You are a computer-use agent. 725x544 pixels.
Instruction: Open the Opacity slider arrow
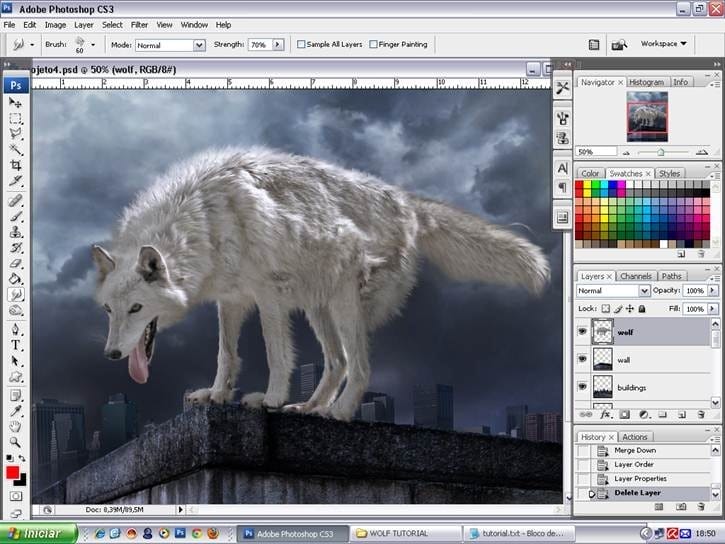tap(713, 290)
